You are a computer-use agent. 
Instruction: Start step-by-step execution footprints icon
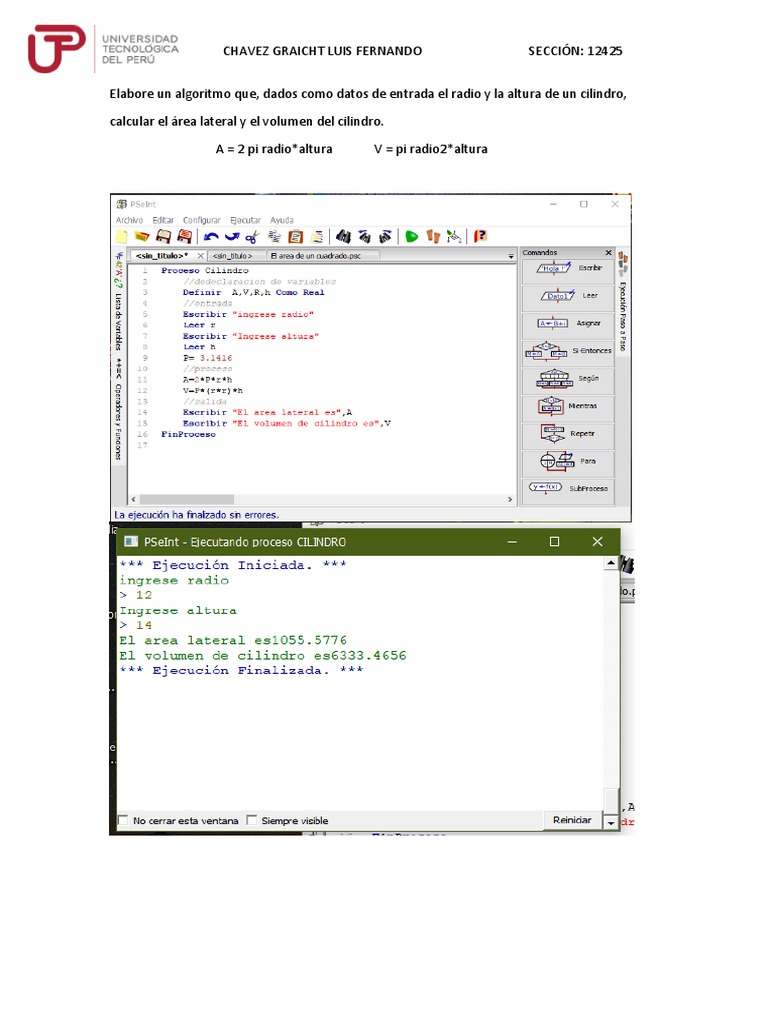tap(433, 236)
